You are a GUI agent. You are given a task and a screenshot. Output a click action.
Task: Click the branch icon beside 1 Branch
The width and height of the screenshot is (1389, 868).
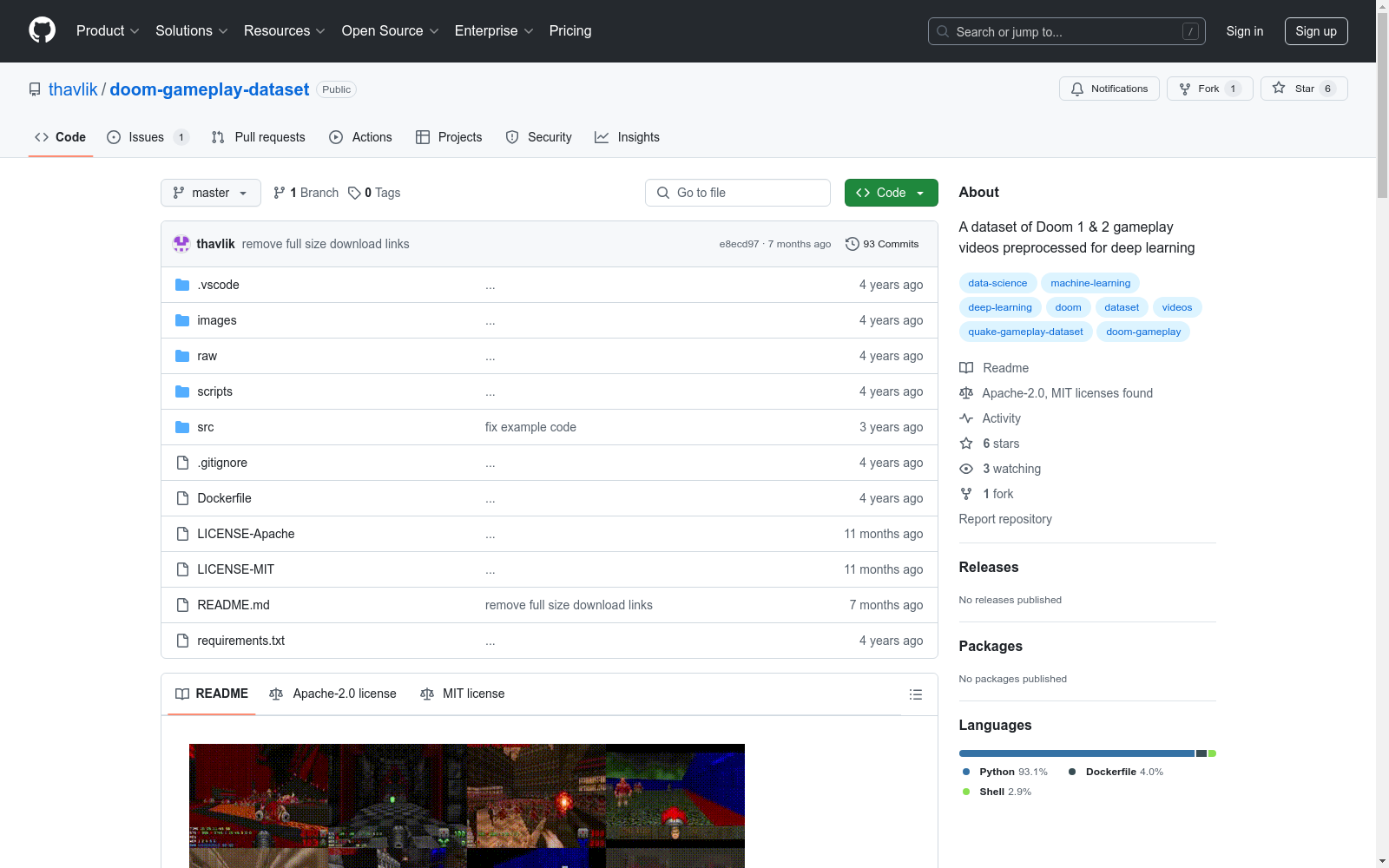280,193
